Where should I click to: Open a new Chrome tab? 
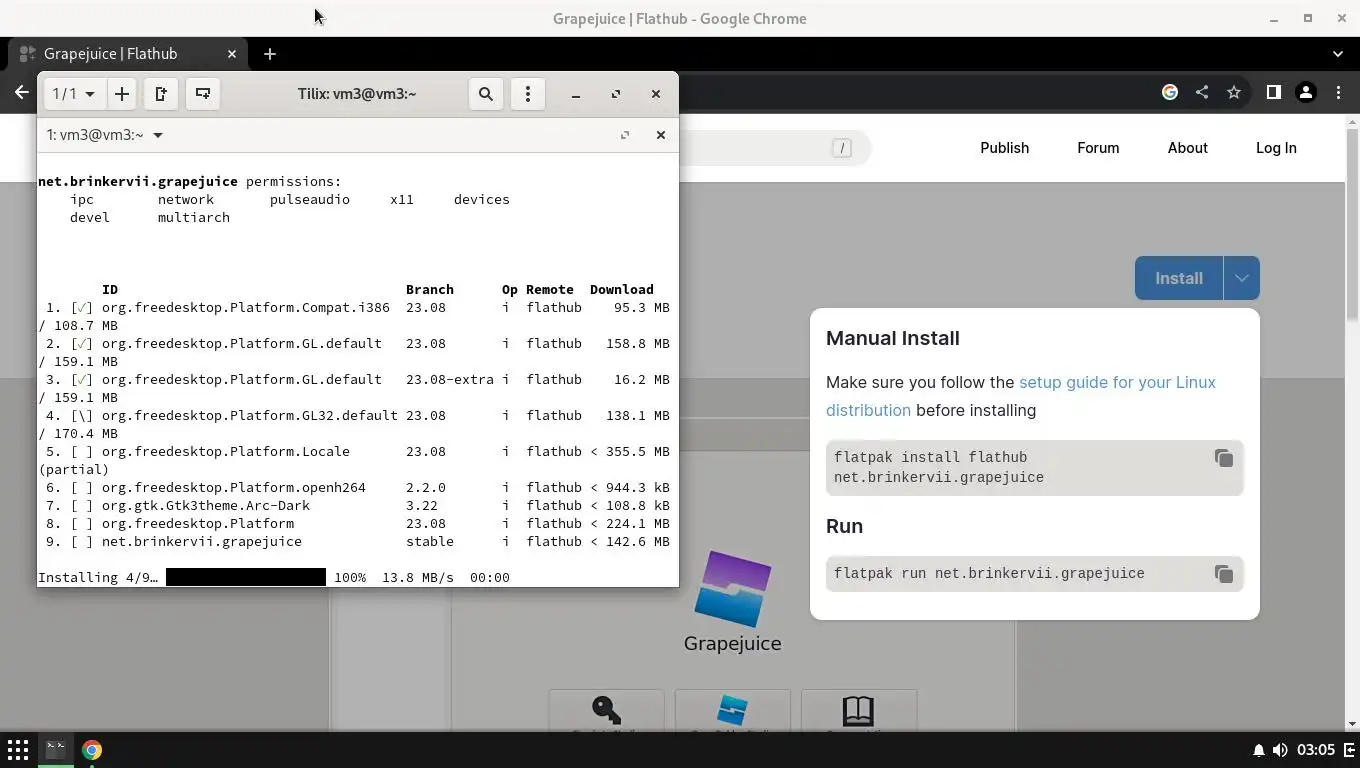270,54
